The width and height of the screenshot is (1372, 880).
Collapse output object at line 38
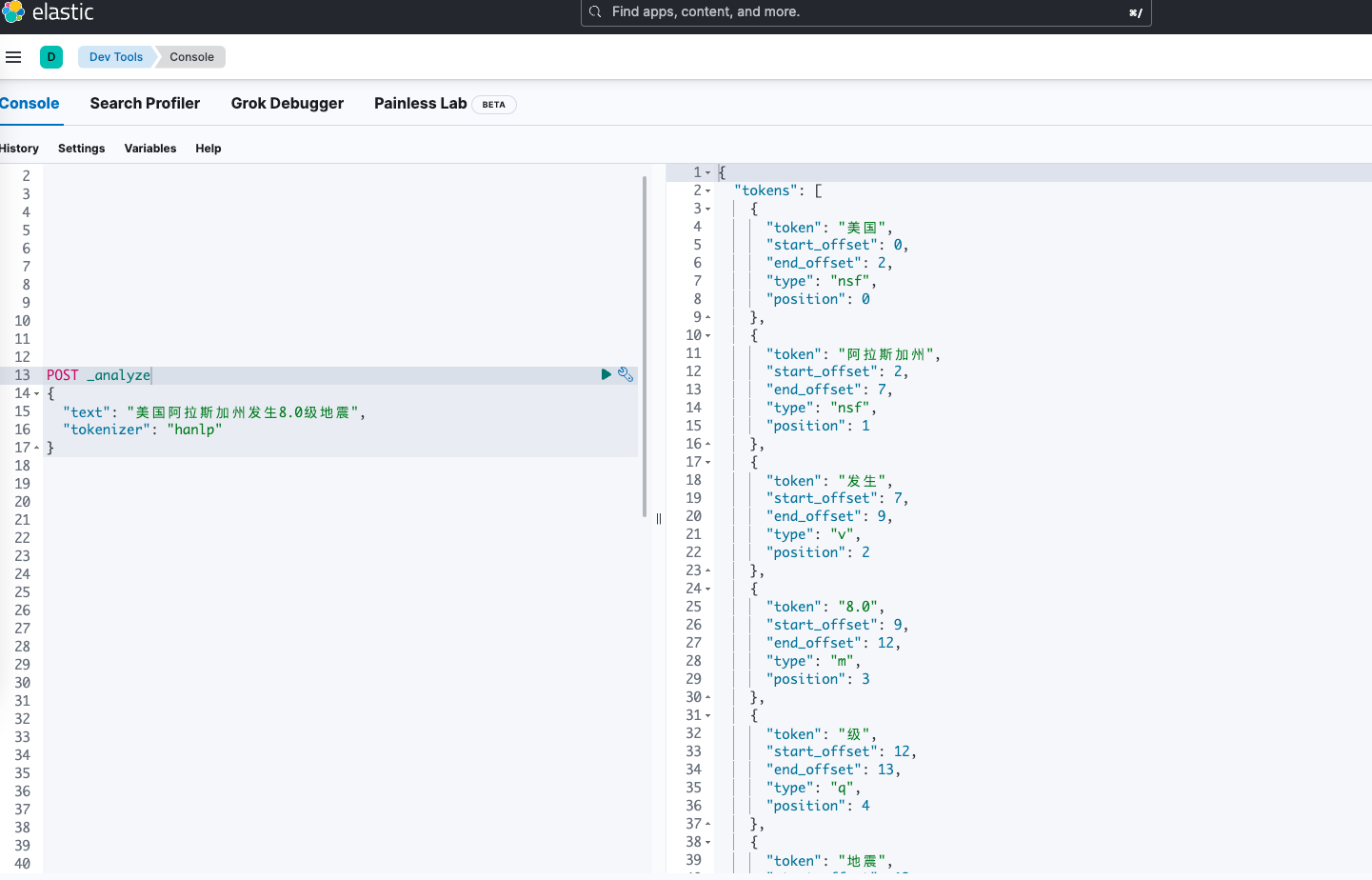[x=707, y=843]
